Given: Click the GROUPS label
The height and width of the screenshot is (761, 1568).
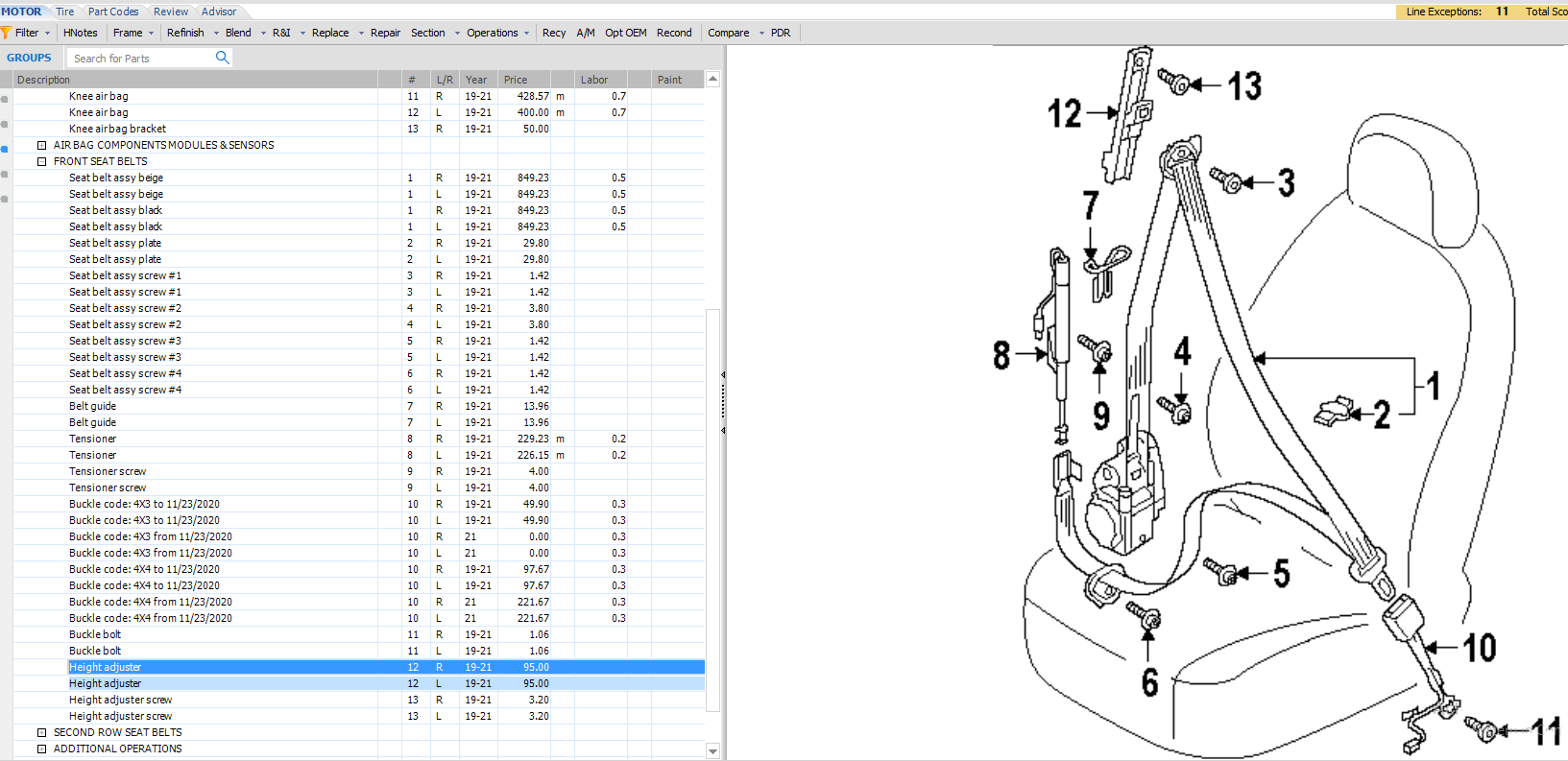Looking at the screenshot, I should [29, 58].
